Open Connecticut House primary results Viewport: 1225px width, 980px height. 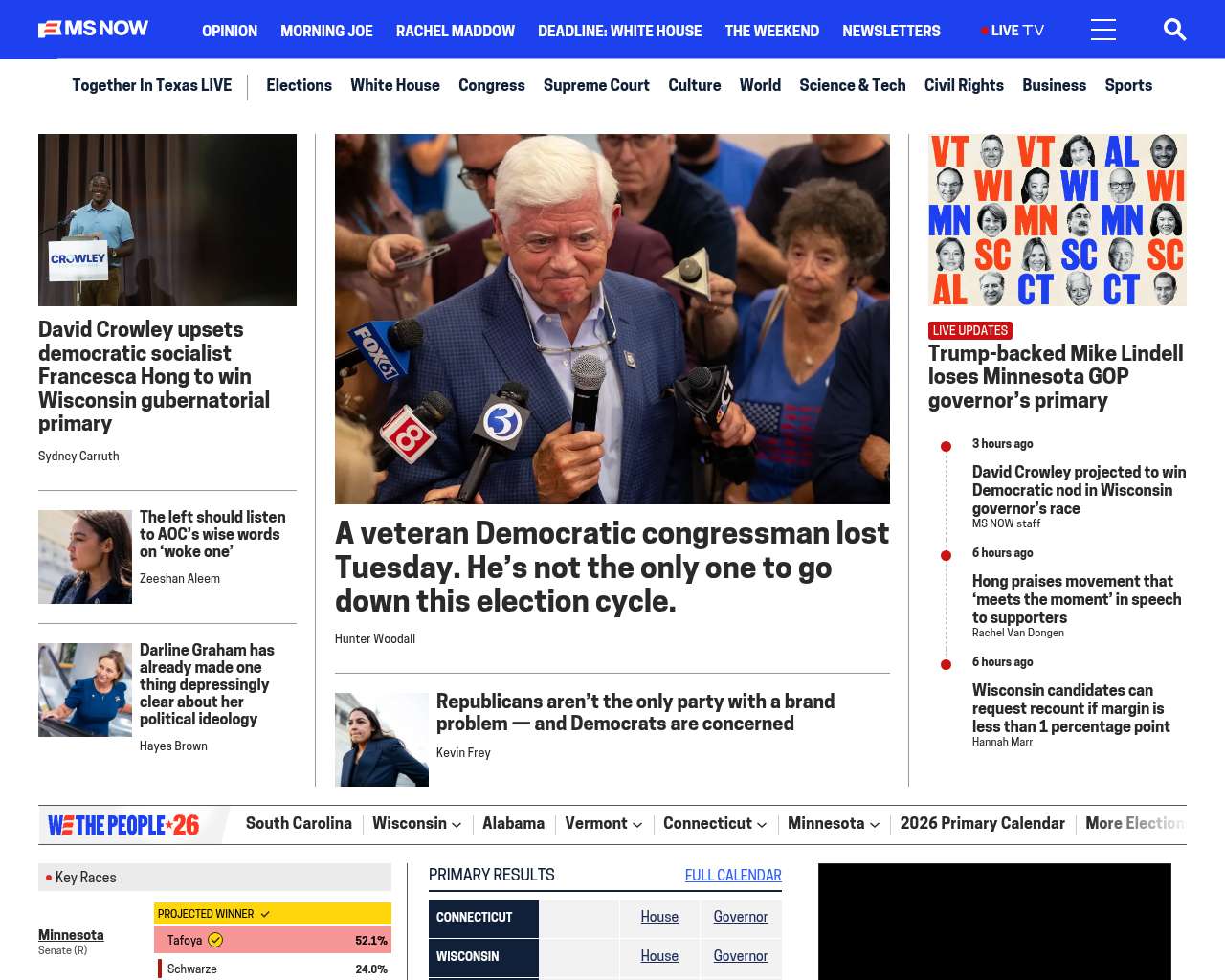point(659,917)
